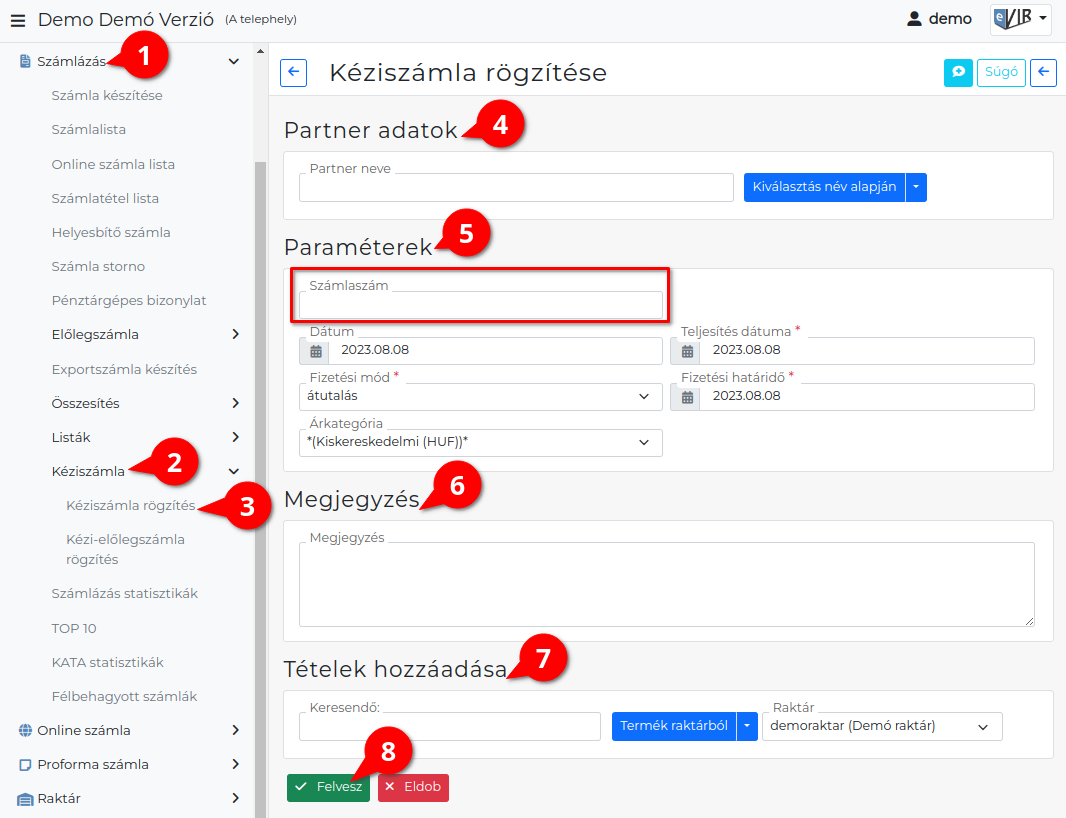Viewport: 1066px width, 818px height.
Task: Focus the Partner neve input field
Action: point(516,187)
